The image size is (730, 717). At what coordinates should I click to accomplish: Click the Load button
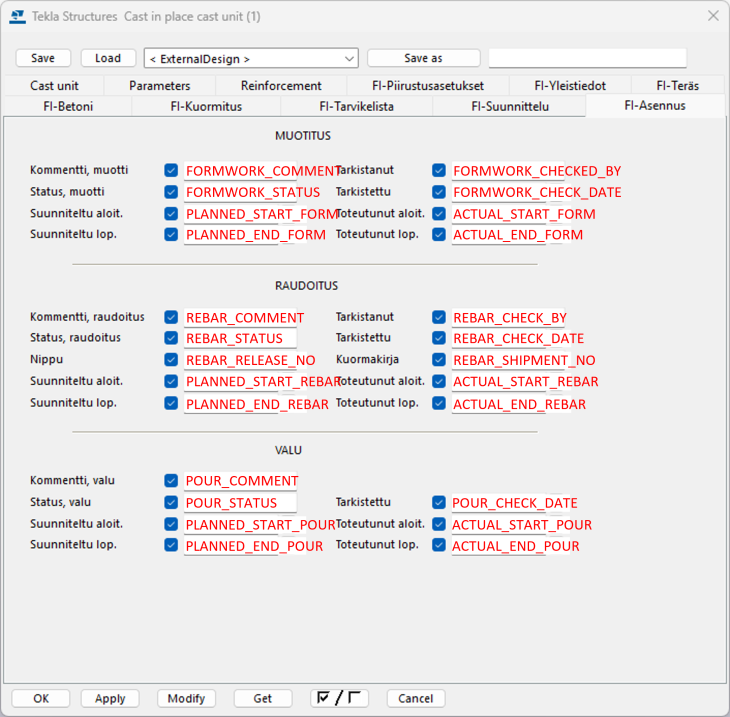tap(108, 58)
